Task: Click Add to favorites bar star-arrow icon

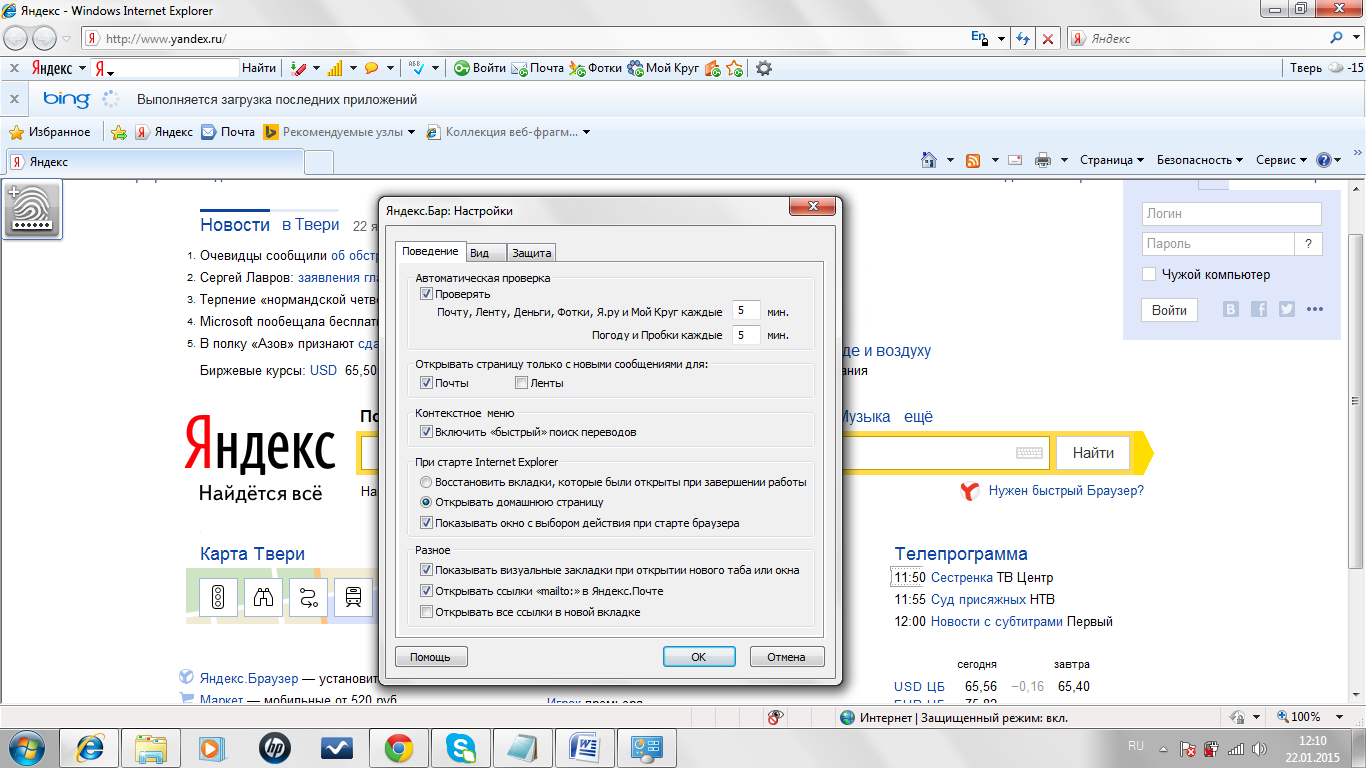Action: click(x=119, y=132)
